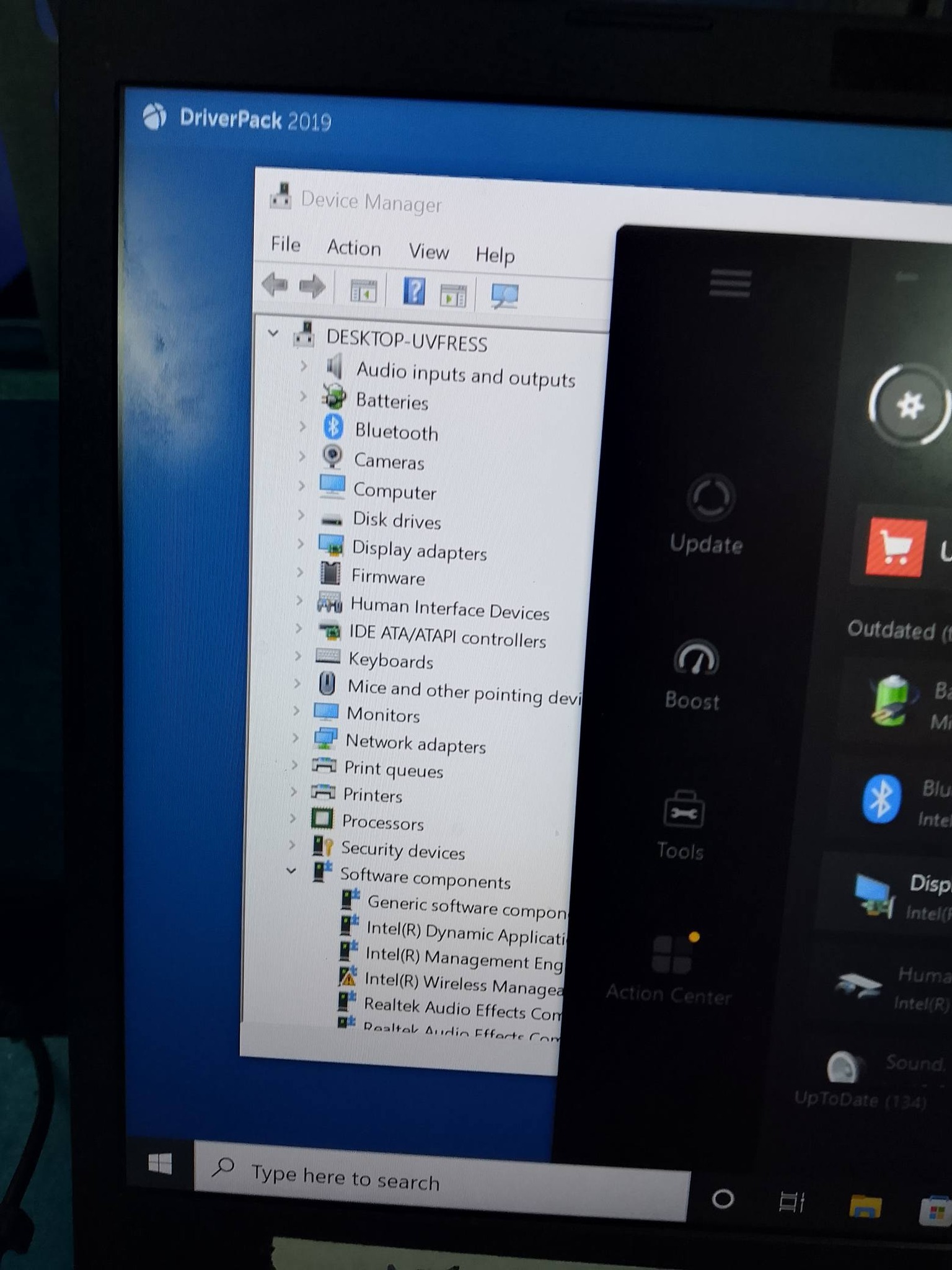Click the blue Help question mark icon

point(414,291)
